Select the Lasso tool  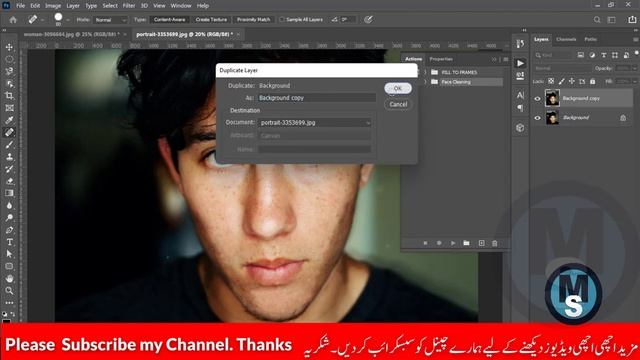[x=9, y=71]
